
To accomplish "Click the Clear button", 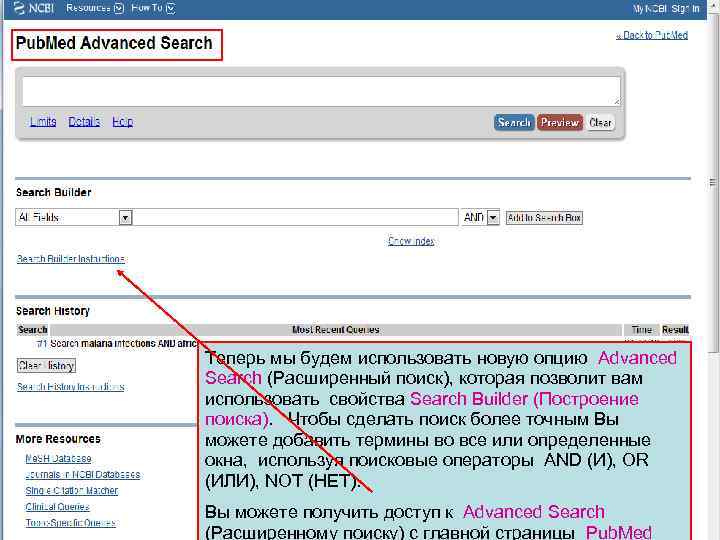I will 600,123.
